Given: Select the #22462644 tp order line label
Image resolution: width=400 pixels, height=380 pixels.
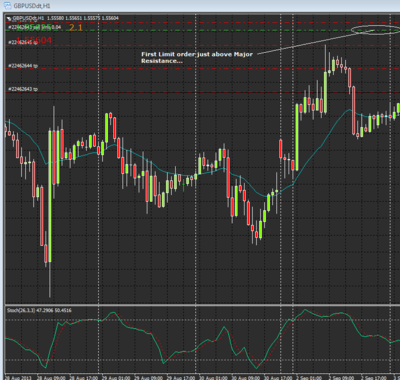Looking at the screenshot, I should coord(23,66).
